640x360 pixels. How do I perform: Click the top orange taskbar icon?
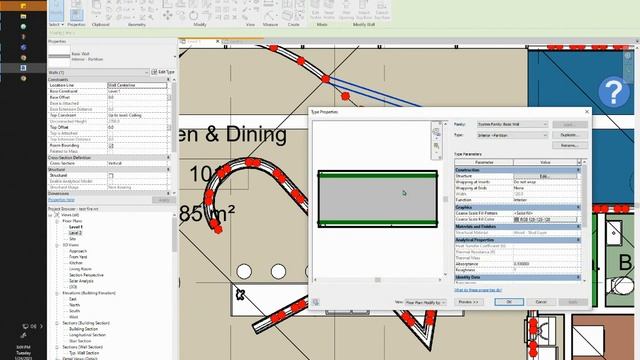(23, 6)
